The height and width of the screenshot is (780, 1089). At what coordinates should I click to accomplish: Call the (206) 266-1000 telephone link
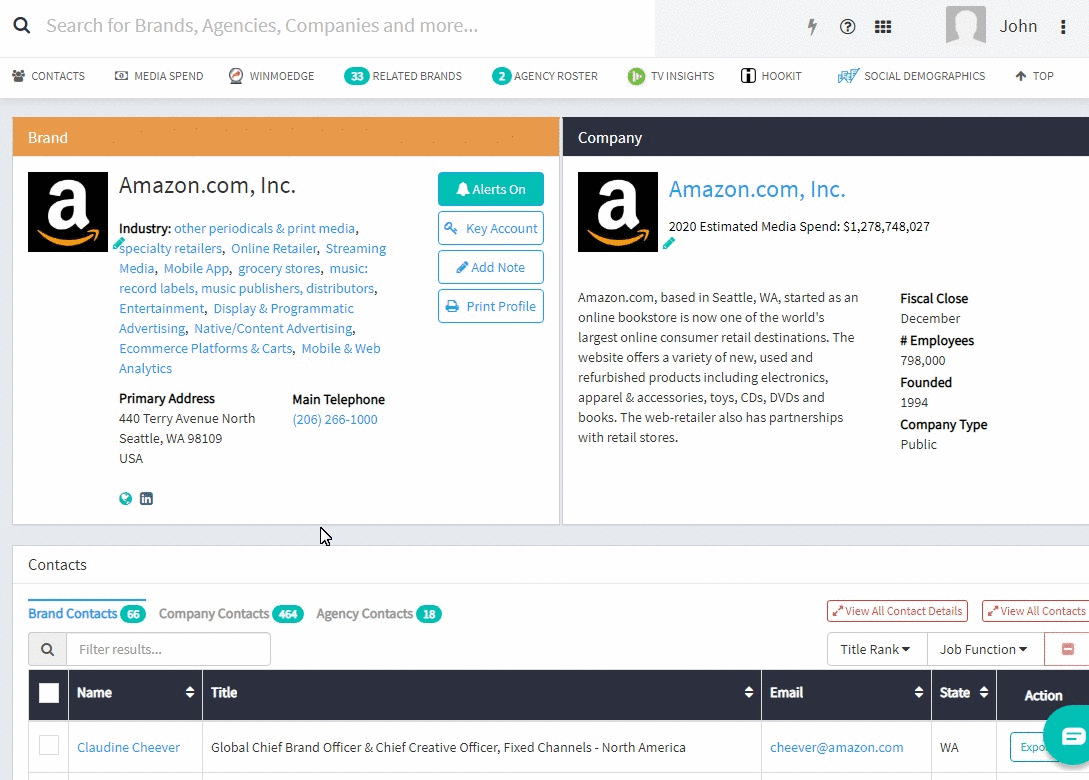pyautogui.click(x=335, y=420)
